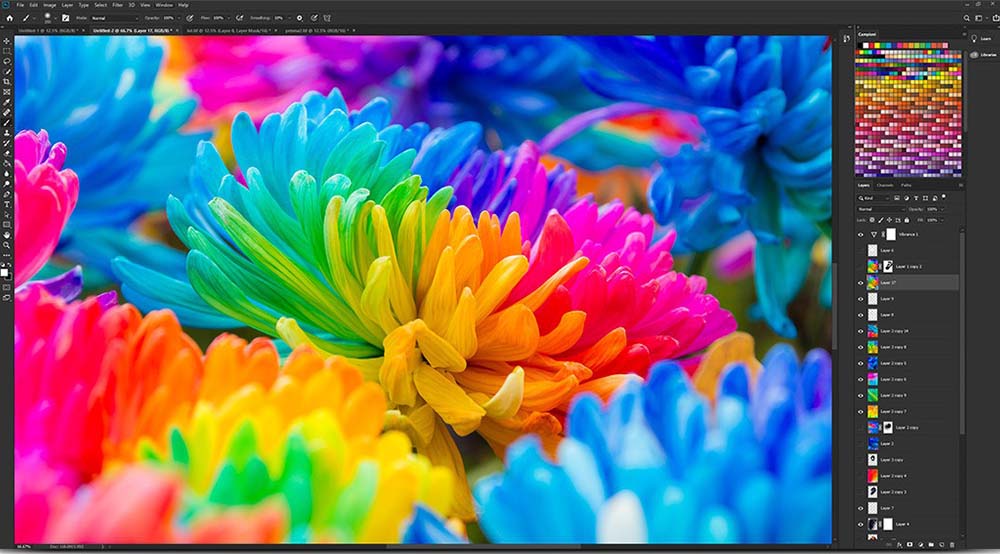Lock all attributes with padlock icon
The width and height of the screenshot is (1000, 554).
click(907, 220)
